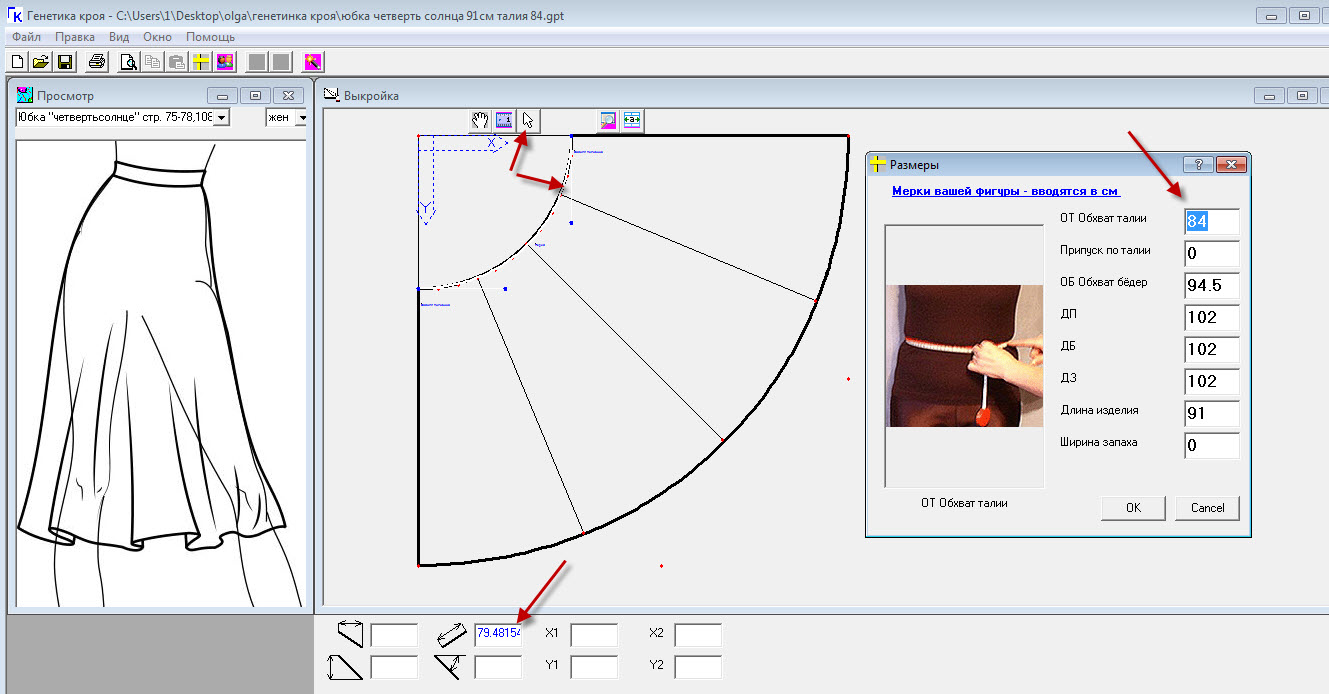This screenshot has width=1329, height=694.
Task: Click the ruler measure tool beside the hand
Action: point(504,120)
